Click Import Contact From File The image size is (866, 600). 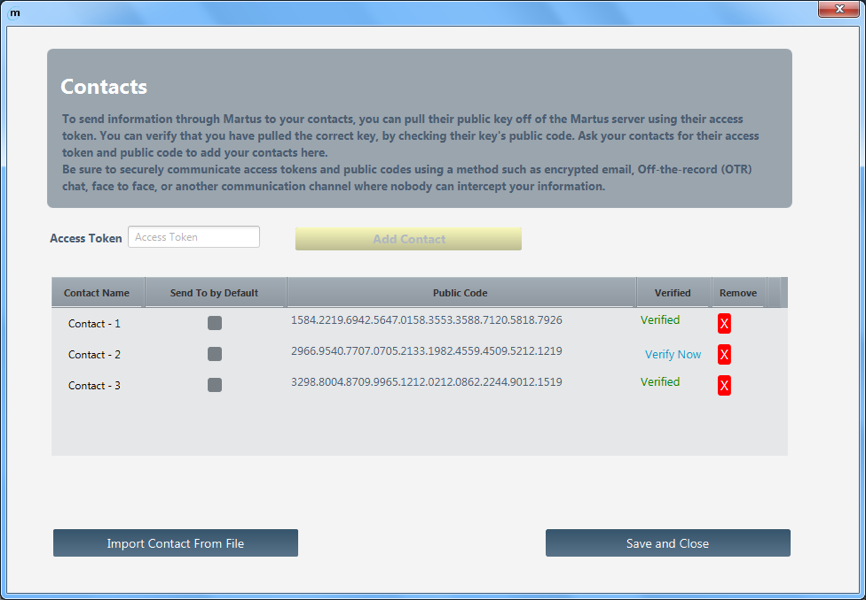(176, 543)
